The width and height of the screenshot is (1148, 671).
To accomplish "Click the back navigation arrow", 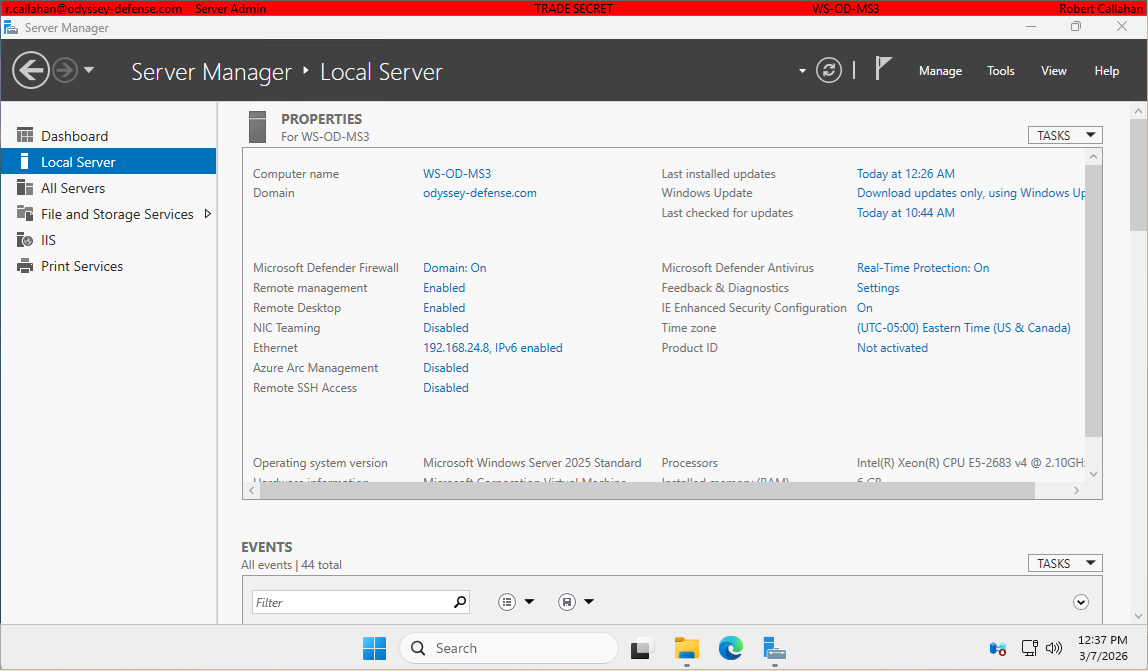I will (31, 70).
